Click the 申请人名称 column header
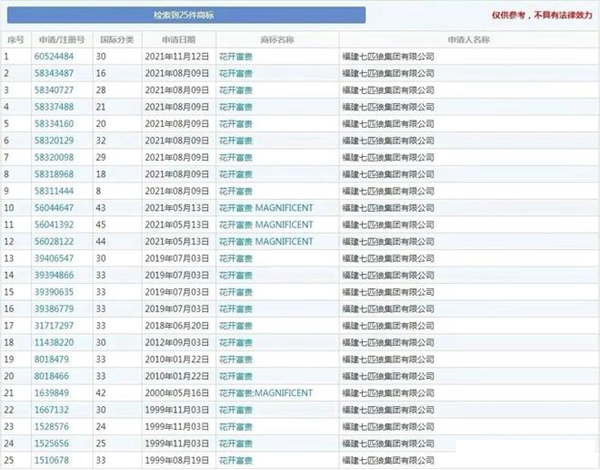Viewport: 600px width, 470px height. click(x=469, y=40)
